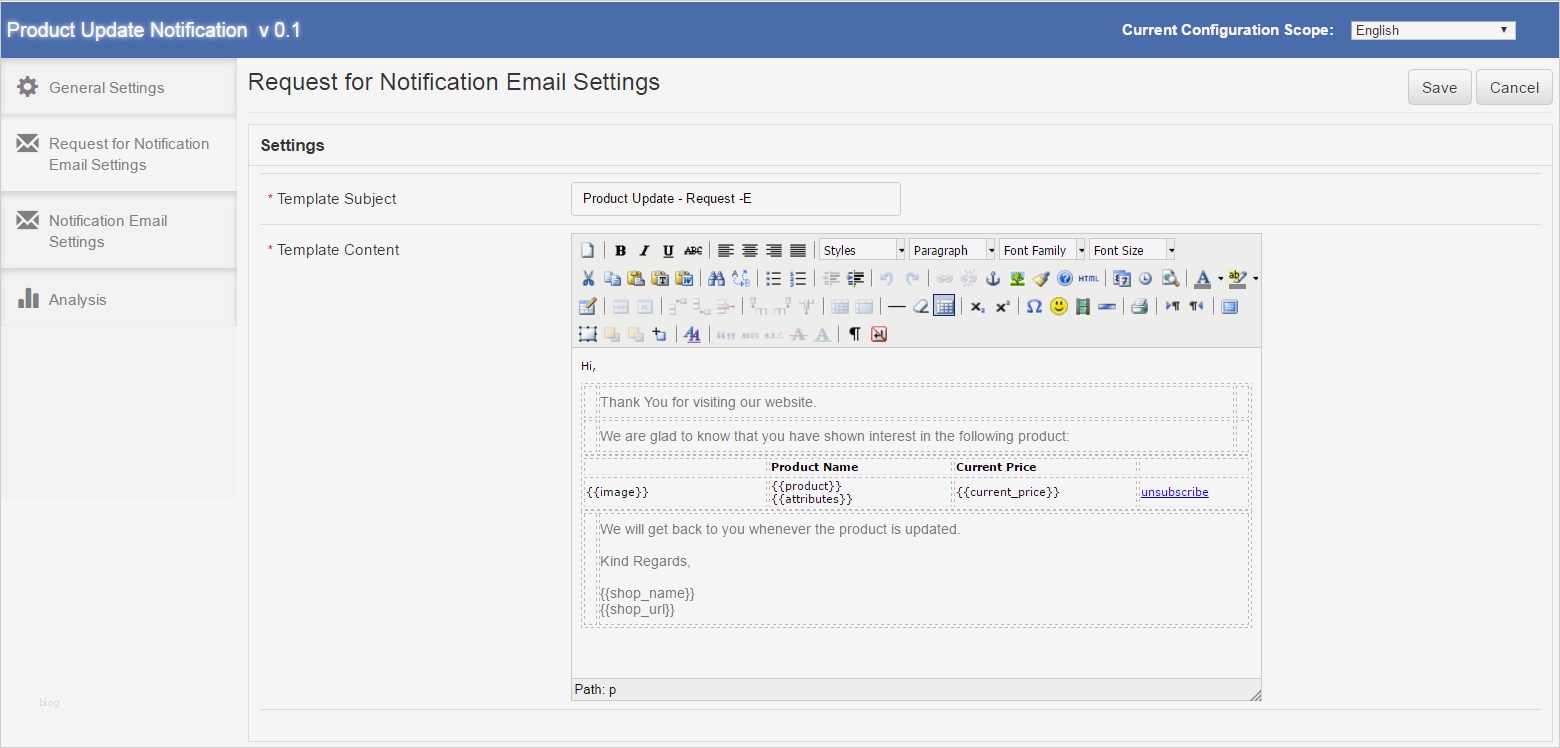Open Find using the binoculars icon
Screen dimensions: 1560x748
(716, 279)
